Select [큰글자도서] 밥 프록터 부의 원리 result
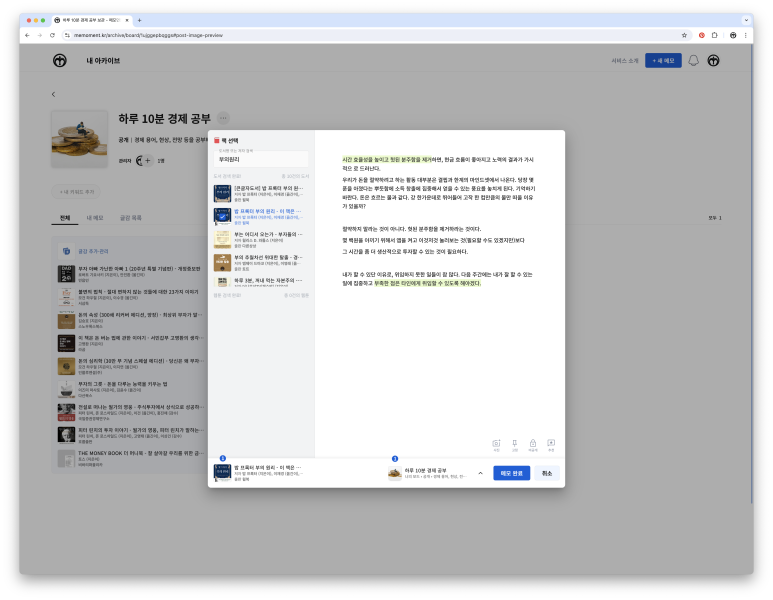This screenshot has height=600, width=773. coord(259,193)
